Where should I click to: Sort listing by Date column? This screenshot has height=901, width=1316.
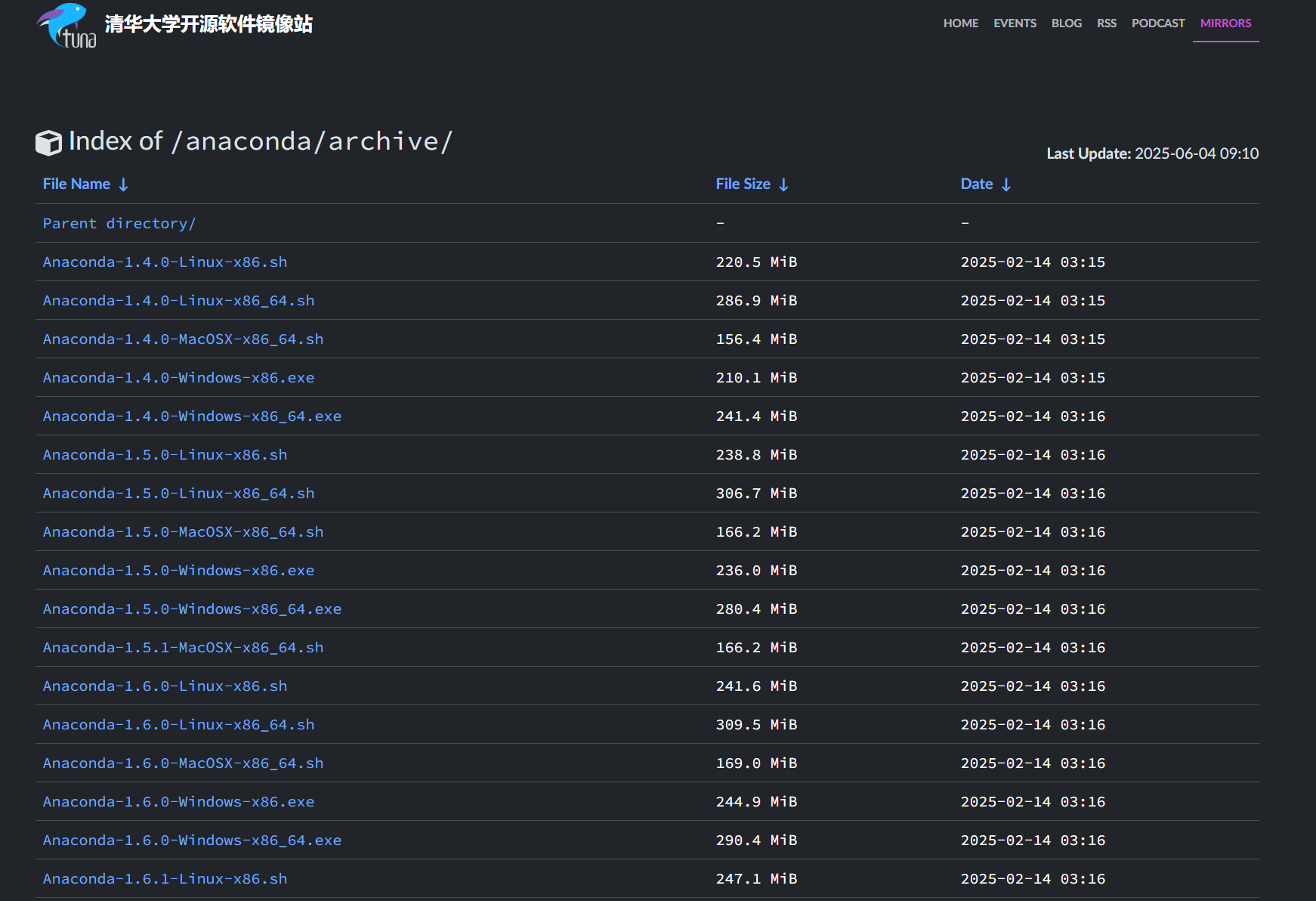(976, 184)
